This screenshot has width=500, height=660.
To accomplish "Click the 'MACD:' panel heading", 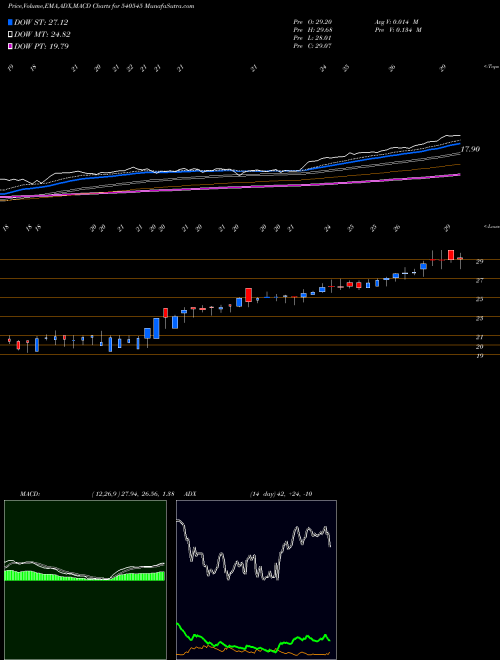I will click(x=30, y=494).
